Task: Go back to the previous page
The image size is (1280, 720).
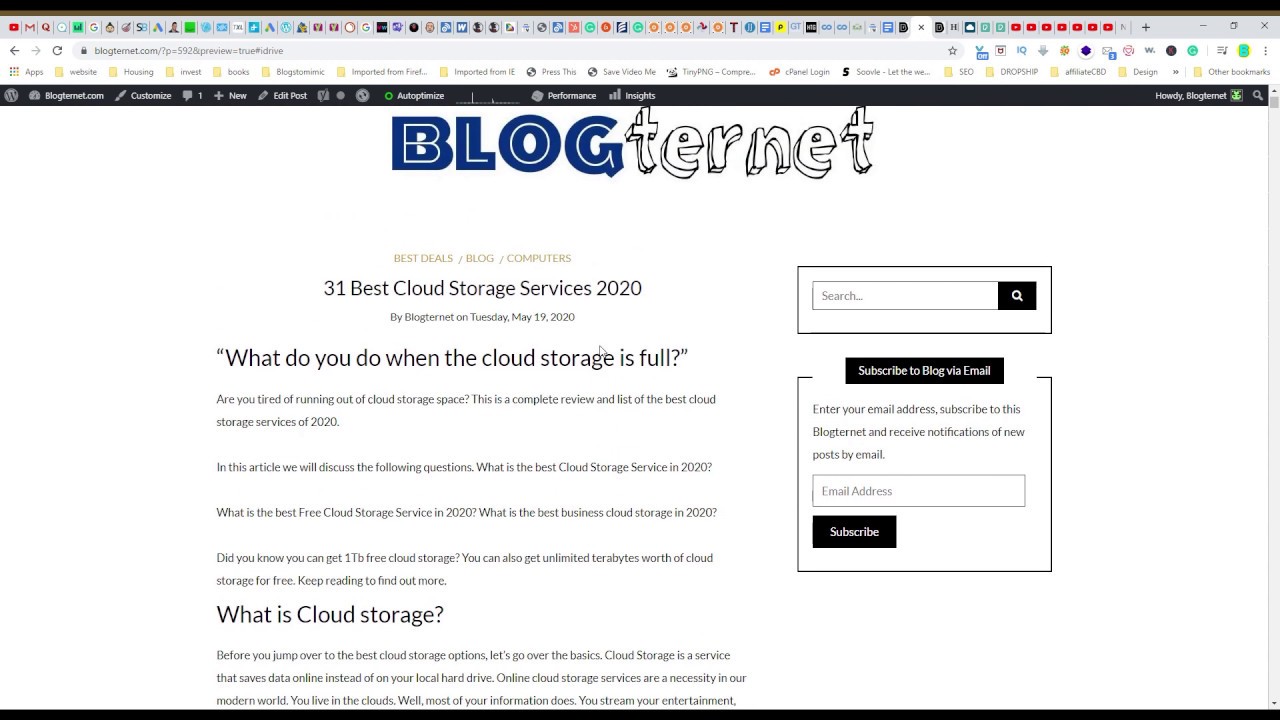Action: click(14, 50)
